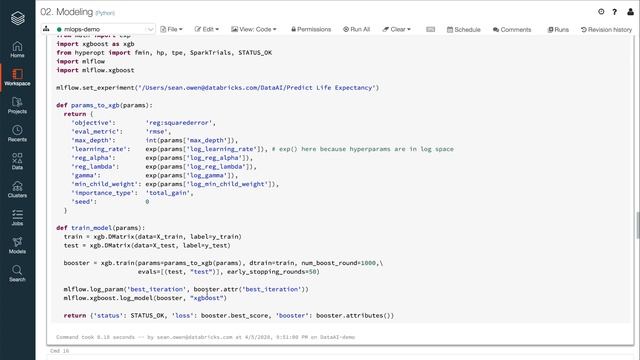Open Clusters in the sidebar
This screenshot has height=360, width=640.
[x=17, y=189]
